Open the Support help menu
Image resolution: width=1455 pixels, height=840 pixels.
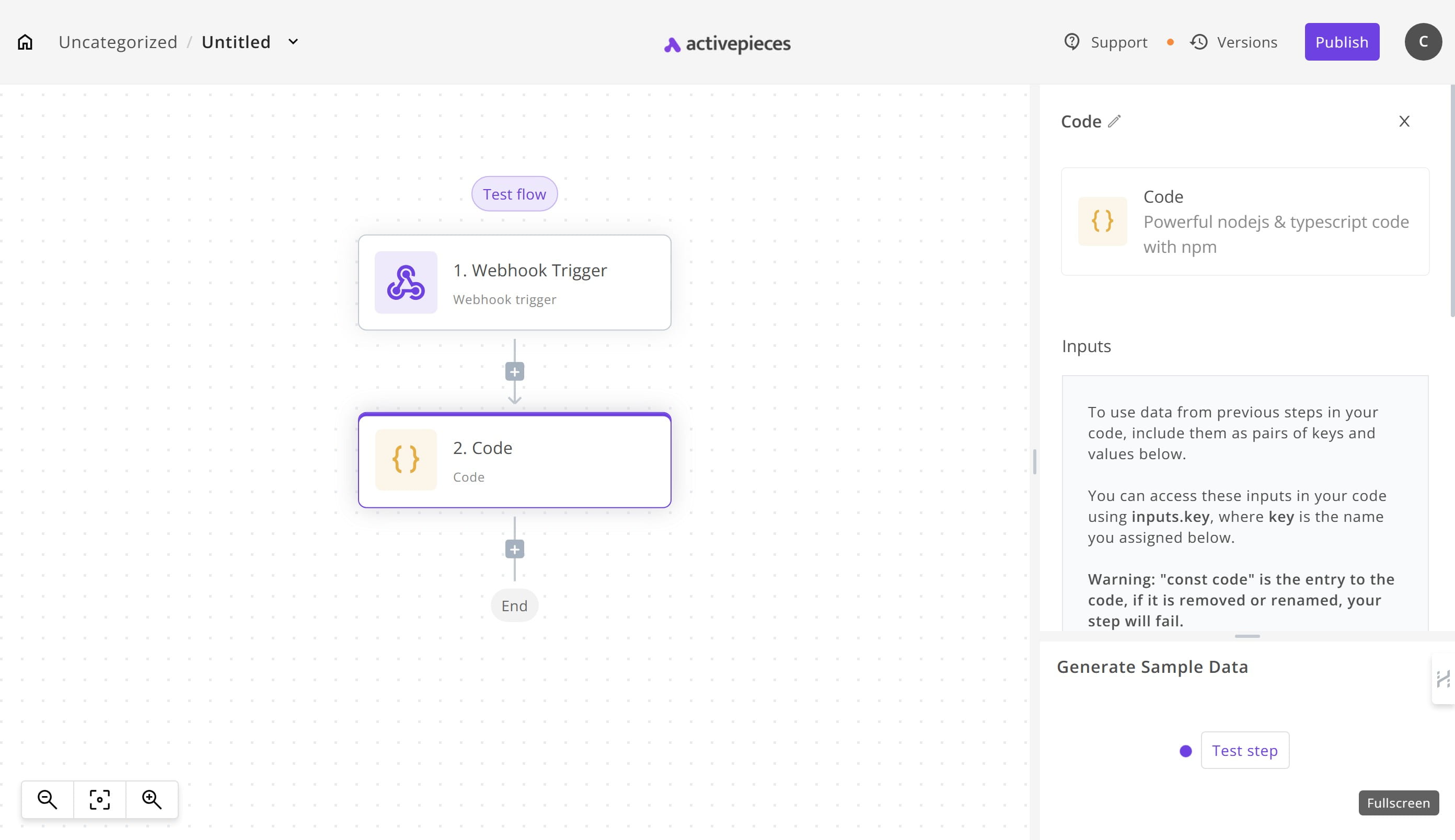click(1105, 42)
